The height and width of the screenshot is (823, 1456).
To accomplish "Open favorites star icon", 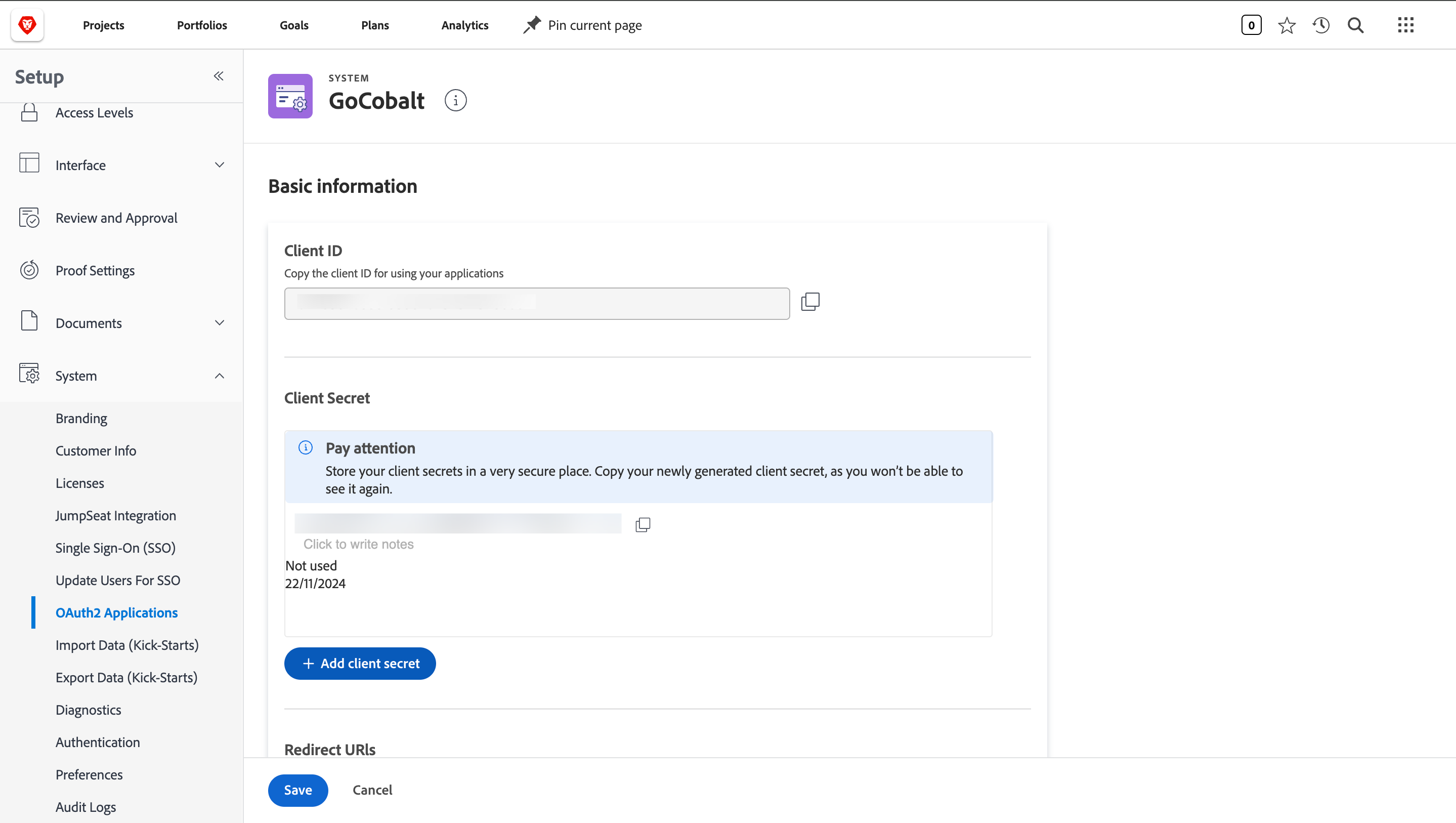I will tap(1287, 25).
